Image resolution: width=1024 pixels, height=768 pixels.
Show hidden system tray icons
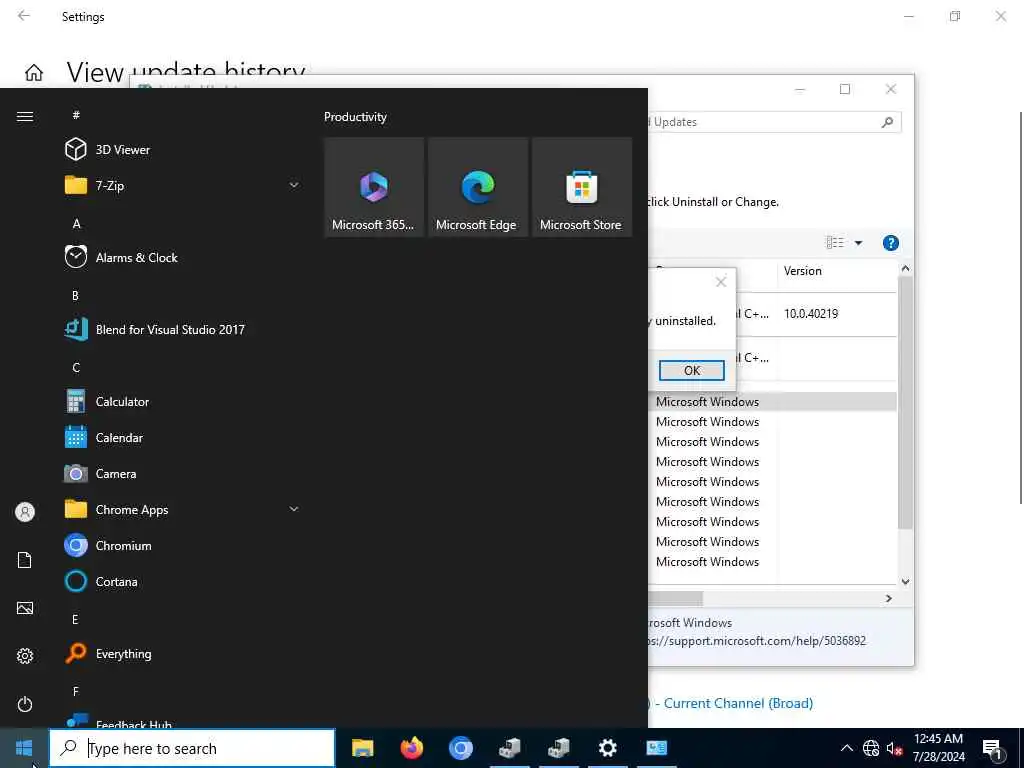[846, 748]
